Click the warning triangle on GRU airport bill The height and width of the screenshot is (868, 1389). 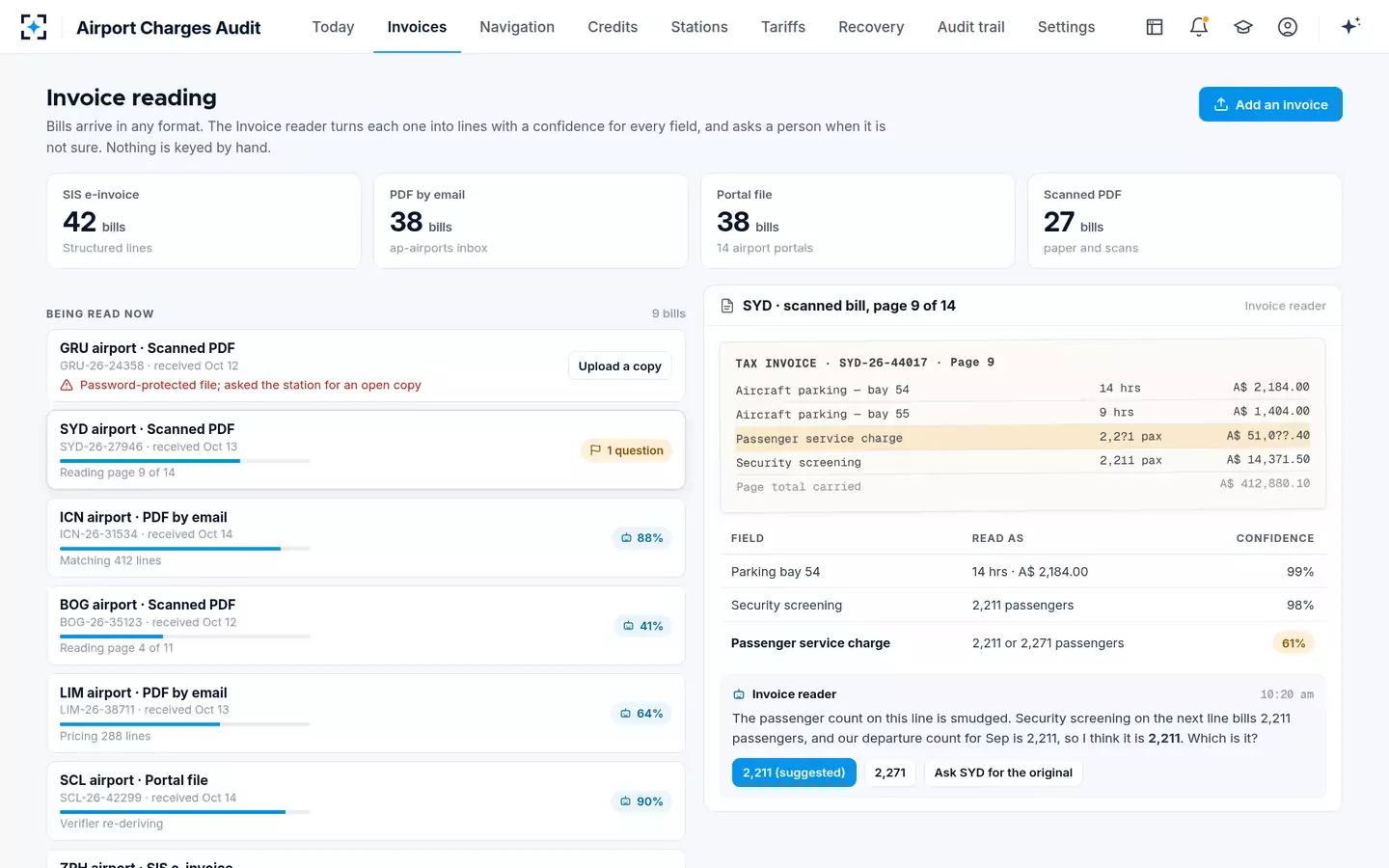pyautogui.click(x=67, y=385)
